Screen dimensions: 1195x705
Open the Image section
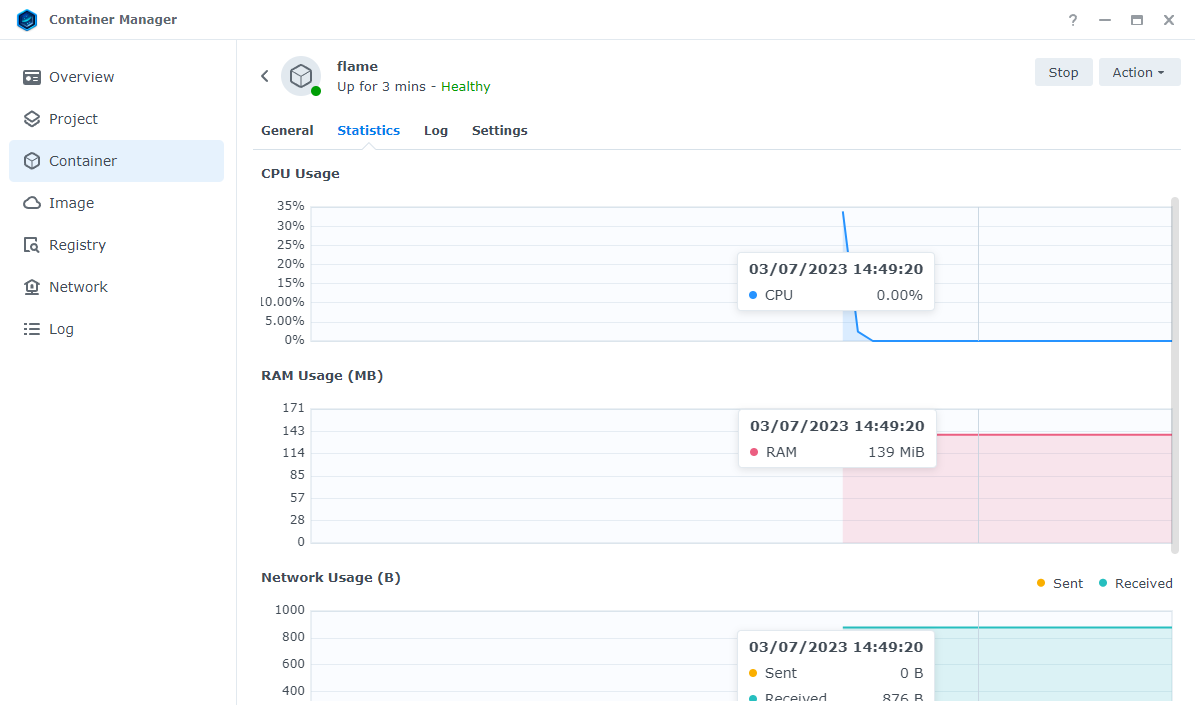pos(117,203)
